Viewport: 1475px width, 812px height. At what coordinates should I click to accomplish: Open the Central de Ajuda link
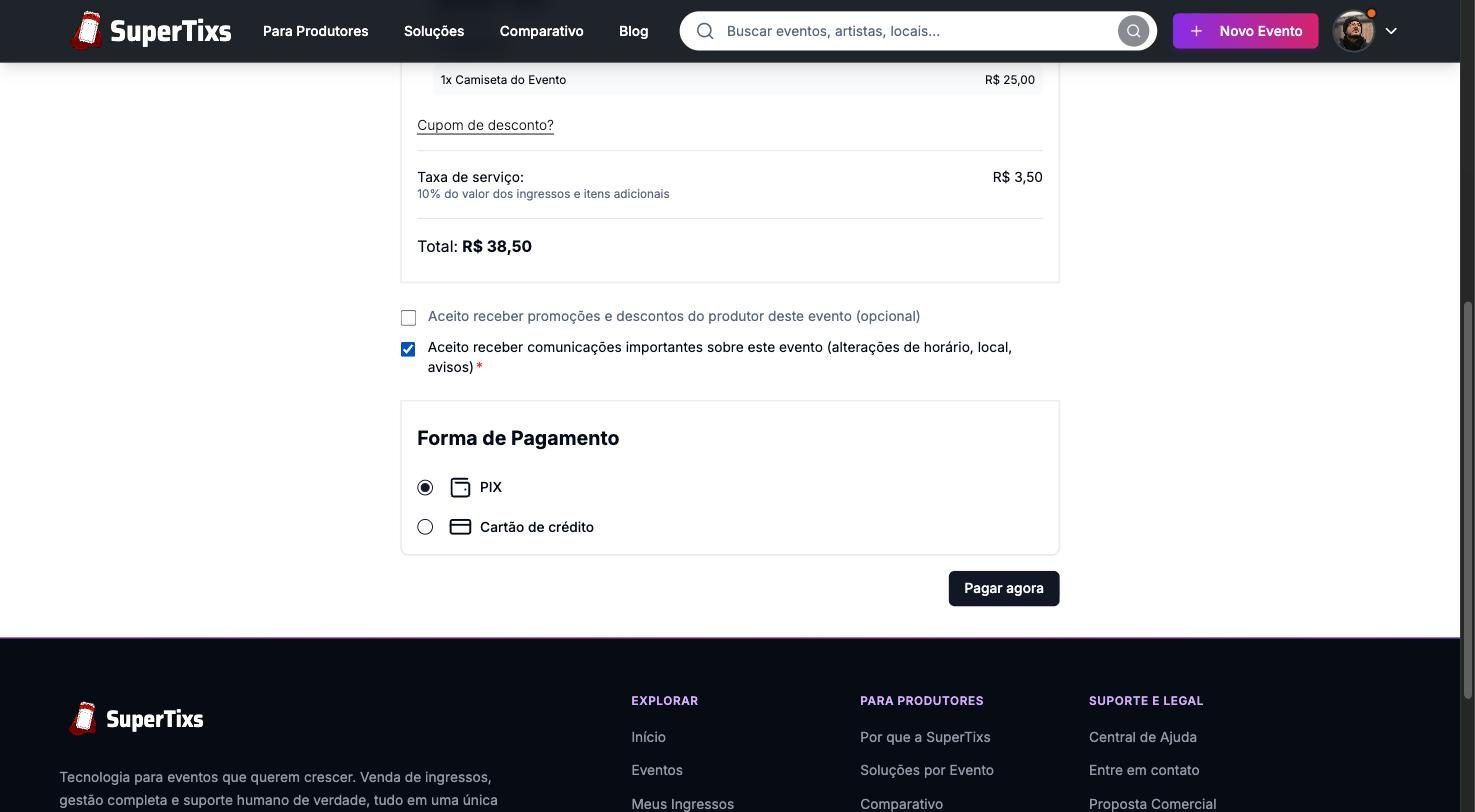click(x=1143, y=737)
